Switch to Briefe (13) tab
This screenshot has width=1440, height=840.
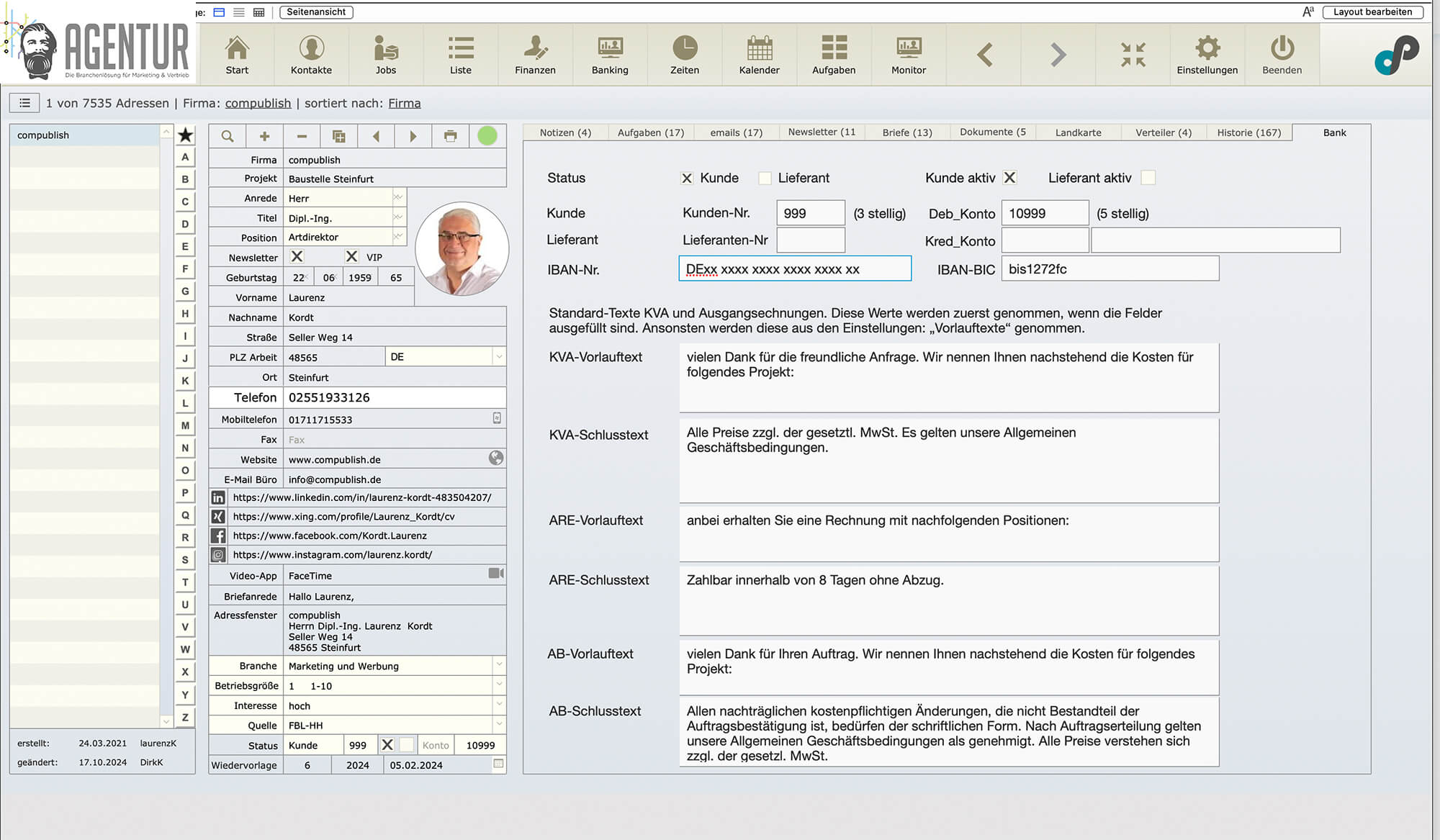coord(907,132)
